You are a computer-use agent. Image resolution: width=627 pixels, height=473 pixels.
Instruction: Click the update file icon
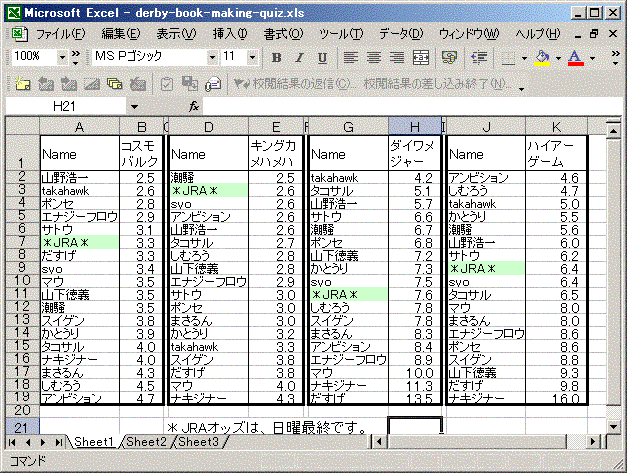coord(190,84)
